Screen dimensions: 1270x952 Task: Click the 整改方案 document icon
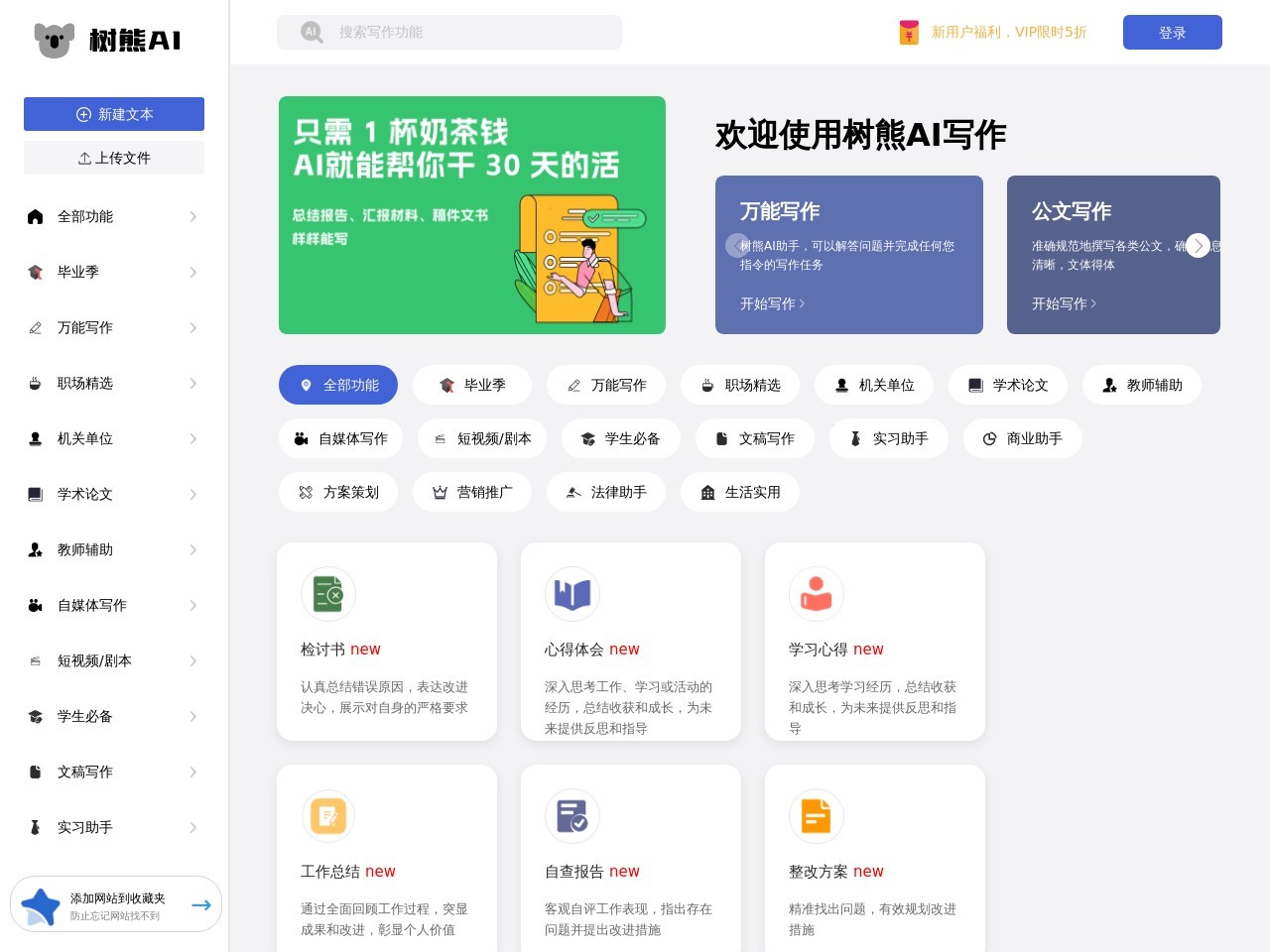click(x=817, y=816)
